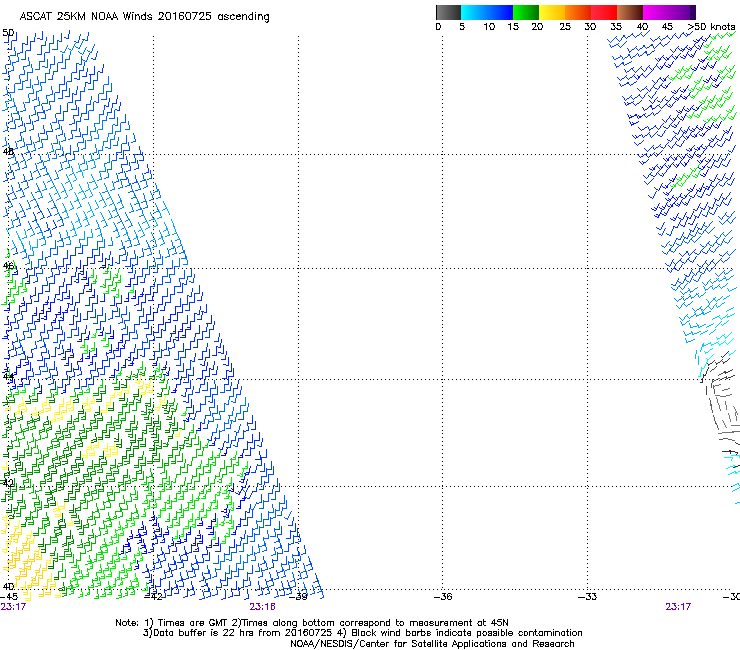
Task: Click the green 15-20 knots color bar segment
Action: (526, 12)
